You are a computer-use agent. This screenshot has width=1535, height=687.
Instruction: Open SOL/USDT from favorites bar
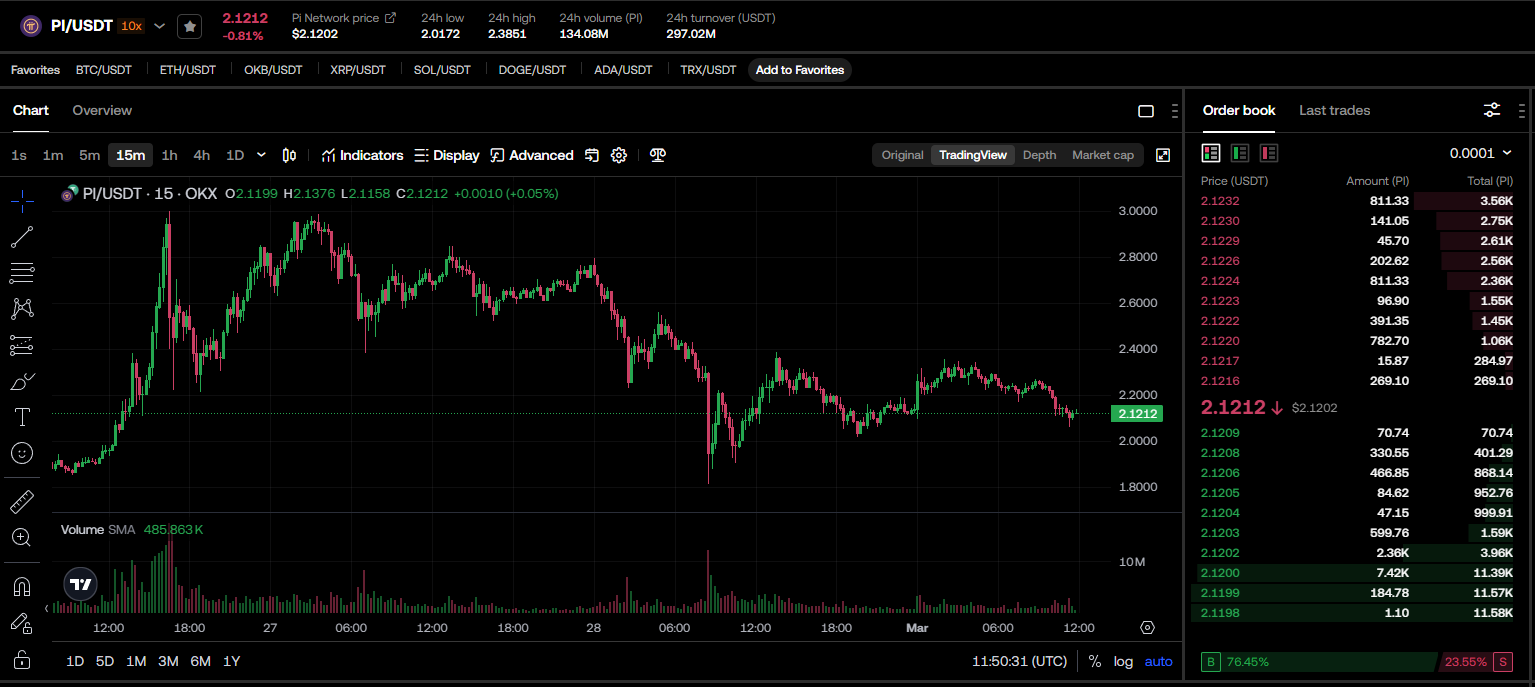442,70
